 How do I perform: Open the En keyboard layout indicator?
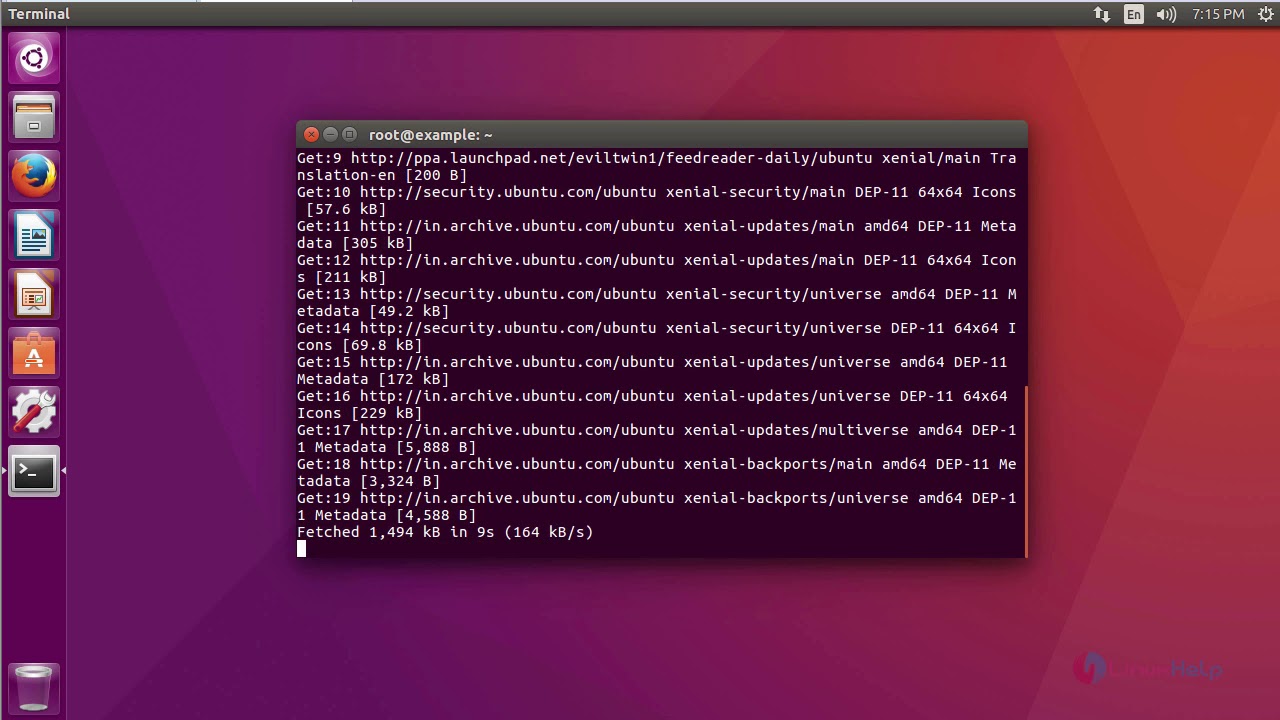(1134, 14)
